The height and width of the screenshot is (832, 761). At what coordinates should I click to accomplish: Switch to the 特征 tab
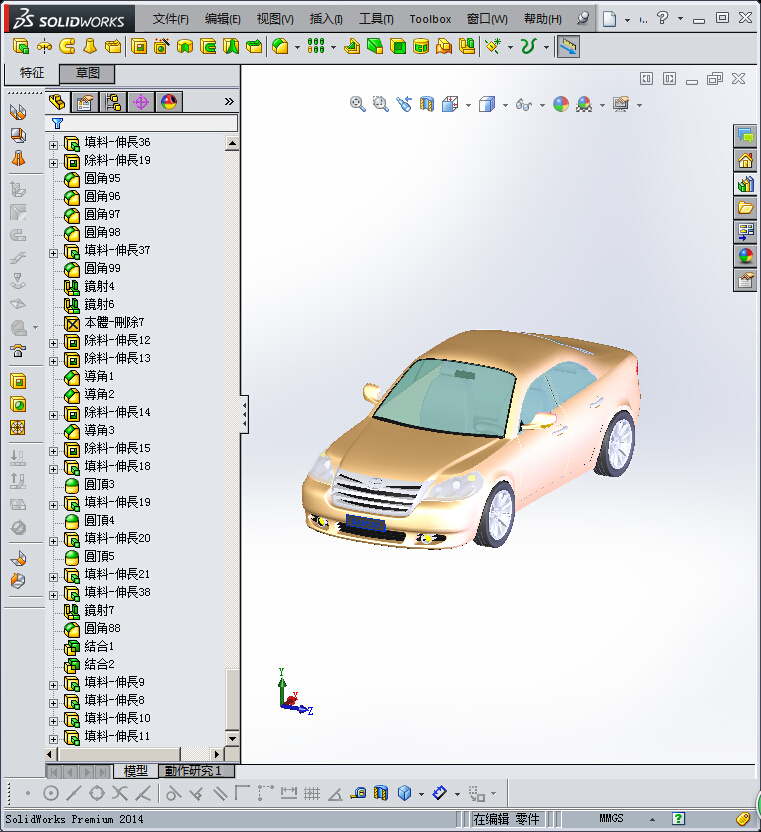(31, 73)
